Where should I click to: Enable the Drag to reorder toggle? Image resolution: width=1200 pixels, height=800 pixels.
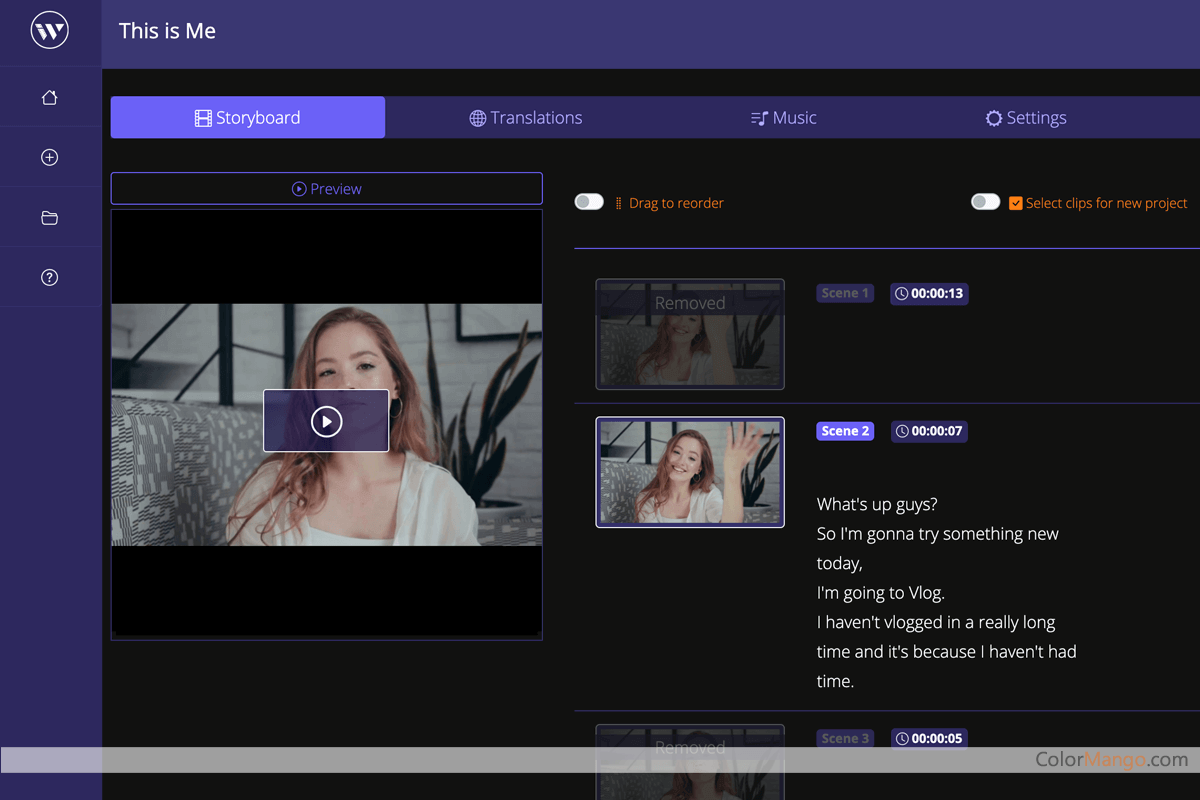(589, 202)
